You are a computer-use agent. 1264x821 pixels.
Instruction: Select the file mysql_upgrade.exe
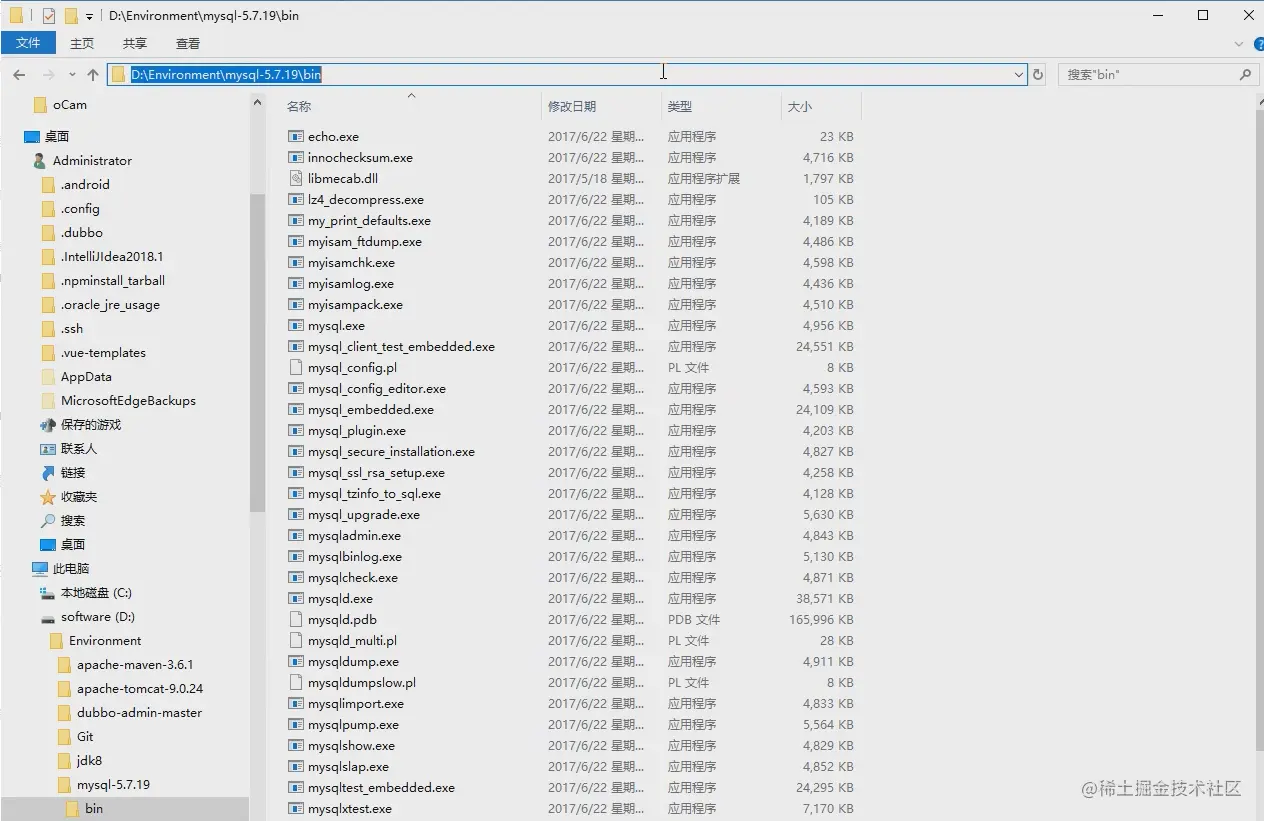(x=364, y=515)
